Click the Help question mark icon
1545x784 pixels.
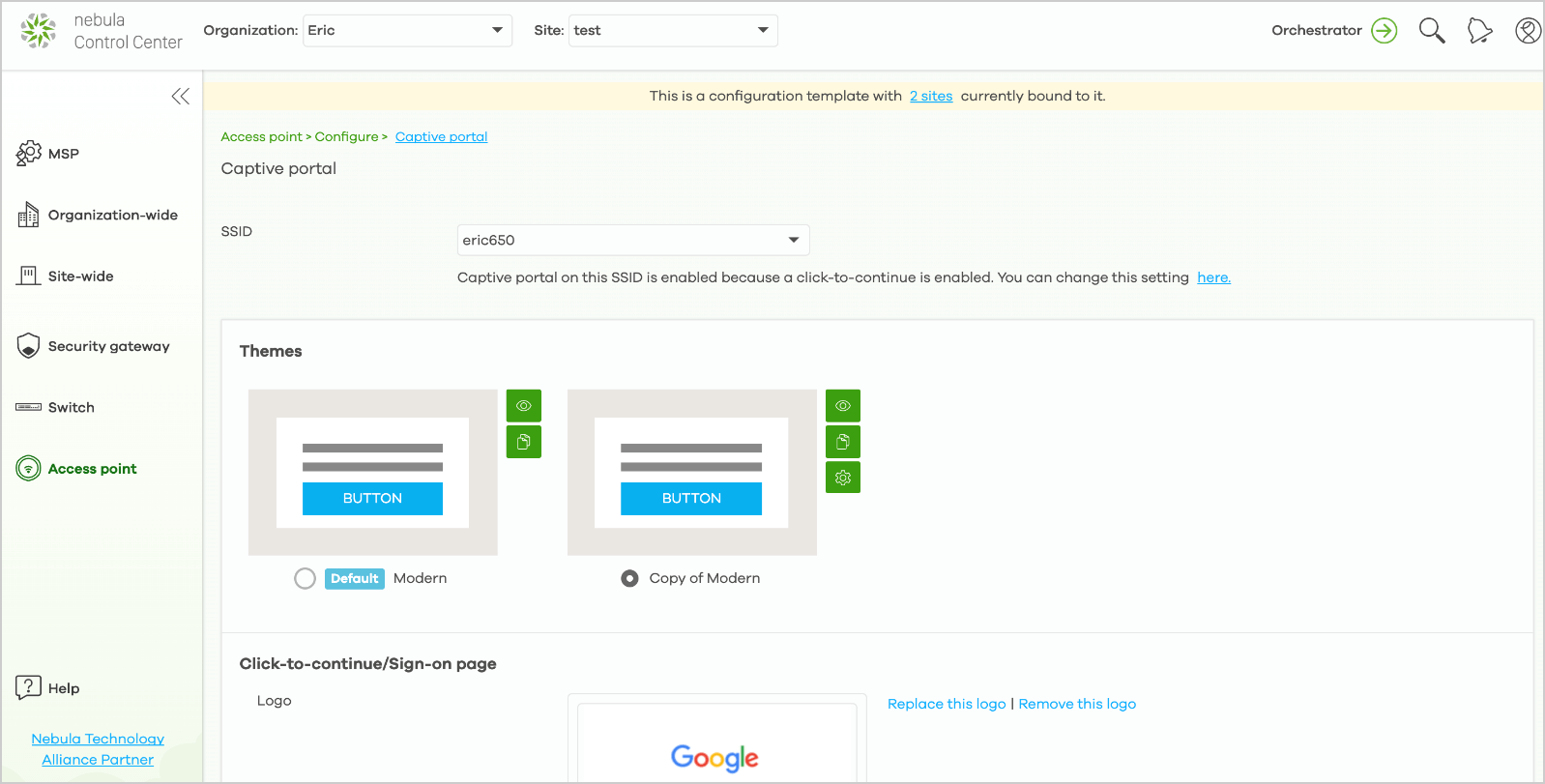coord(28,687)
